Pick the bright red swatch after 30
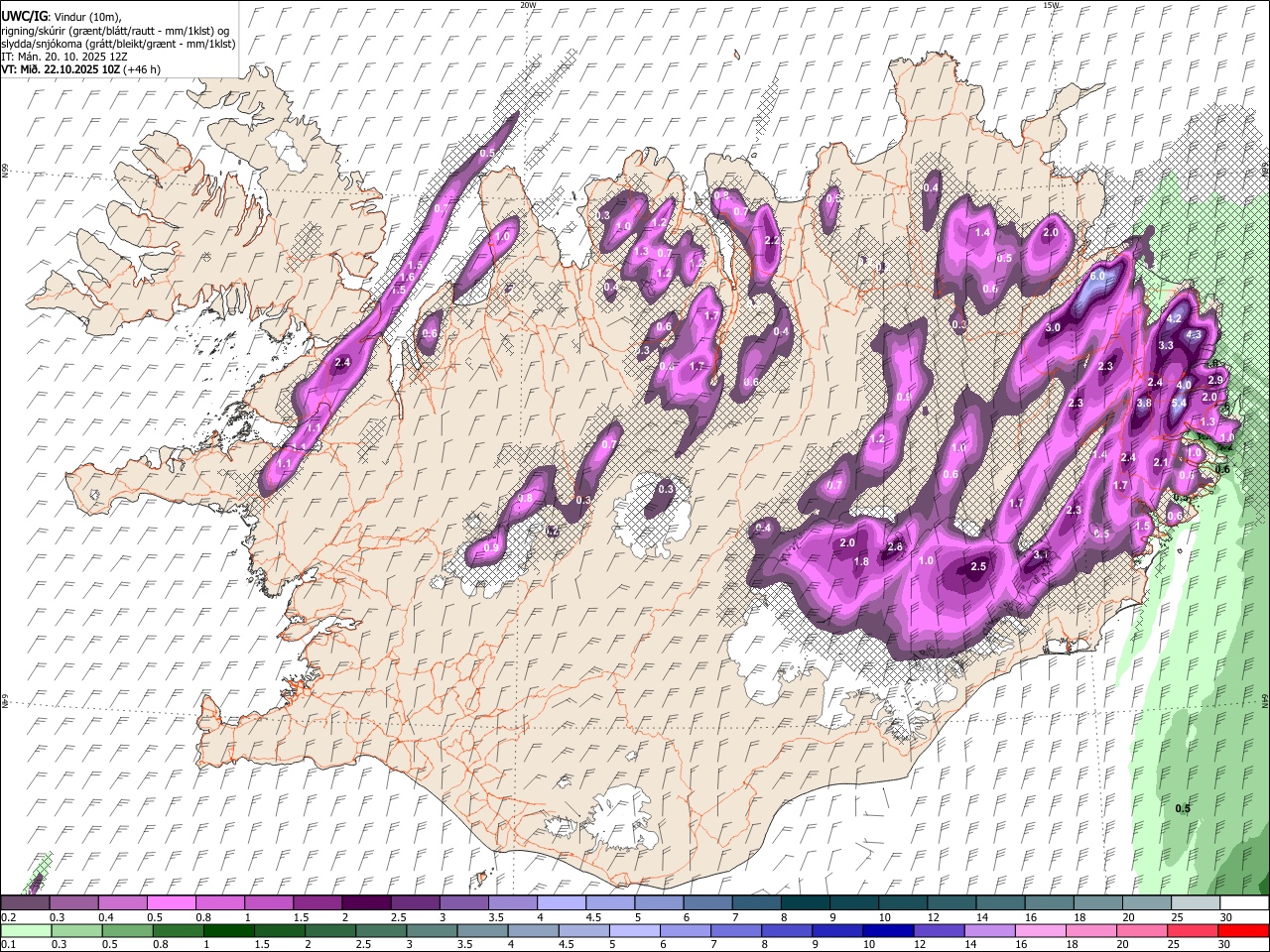The image size is (1270, 952). 1244,931
